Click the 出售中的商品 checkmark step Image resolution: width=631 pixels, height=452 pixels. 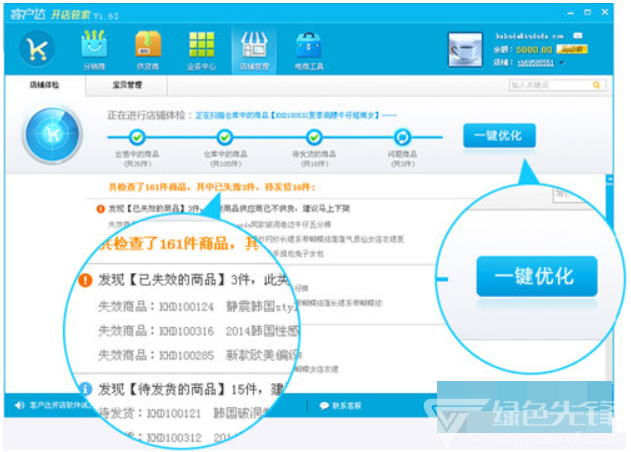tap(137, 137)
